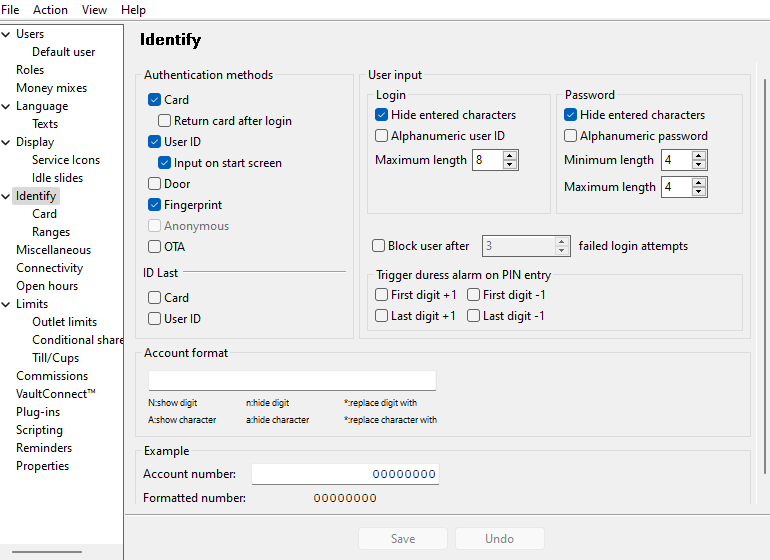
Task: Open the Action menu
Action: tap(50, 10)
